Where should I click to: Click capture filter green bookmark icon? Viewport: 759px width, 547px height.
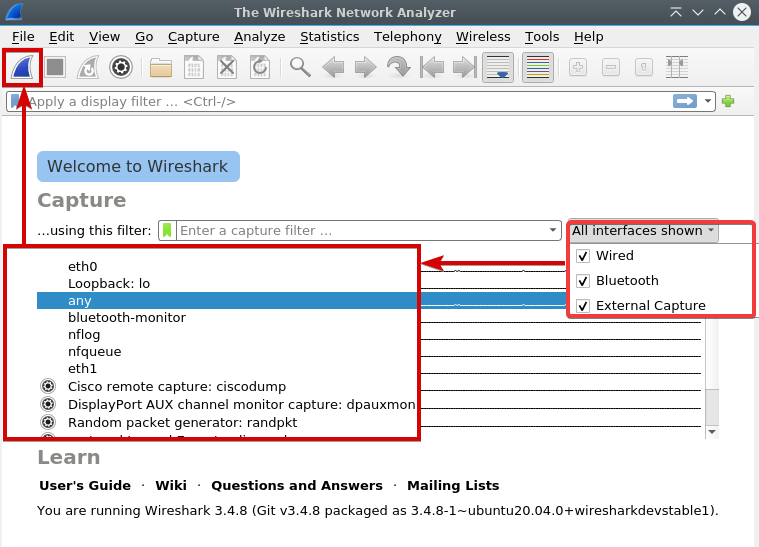point(167,230)
